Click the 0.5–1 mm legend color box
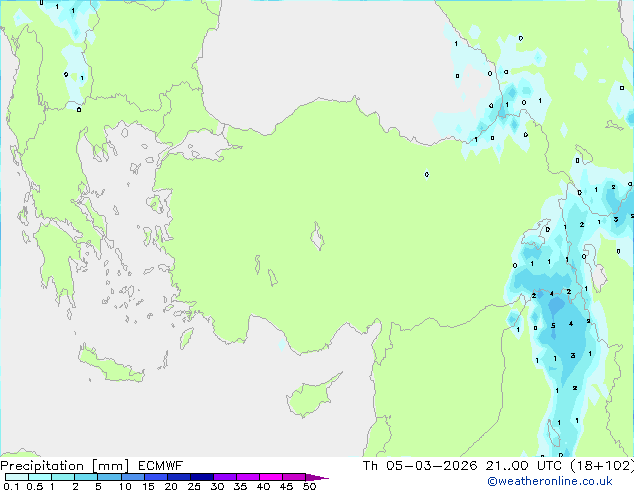634x490 pixels. click(40, 477)
